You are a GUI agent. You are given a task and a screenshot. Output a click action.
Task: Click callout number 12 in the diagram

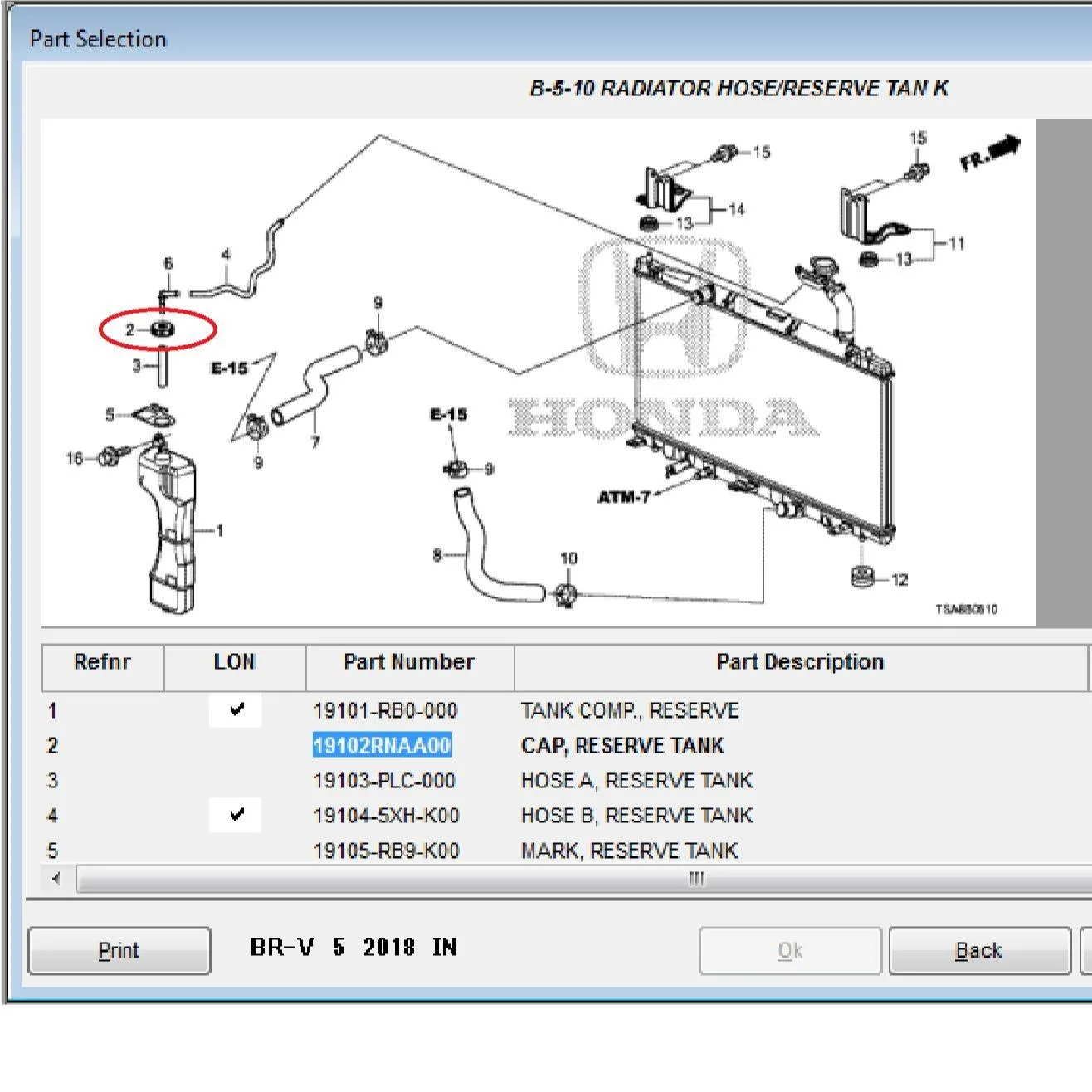tap(900, 579)
